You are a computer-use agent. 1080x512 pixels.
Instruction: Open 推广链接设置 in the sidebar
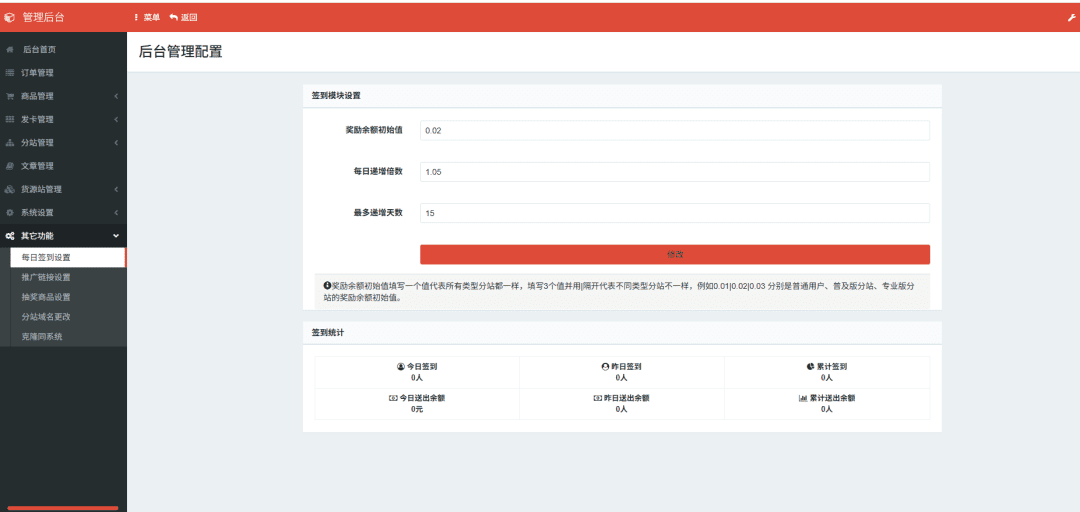(x=46, y=277)
